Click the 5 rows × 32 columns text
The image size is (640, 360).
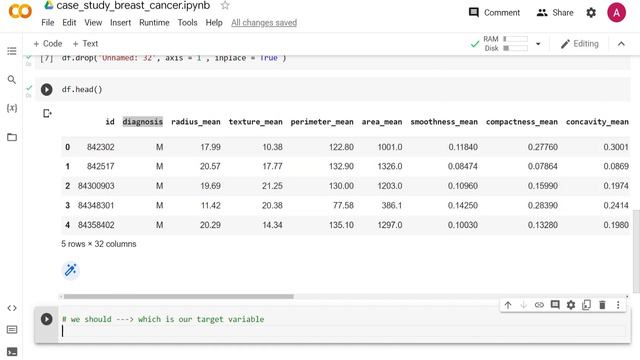coord(99,244)
